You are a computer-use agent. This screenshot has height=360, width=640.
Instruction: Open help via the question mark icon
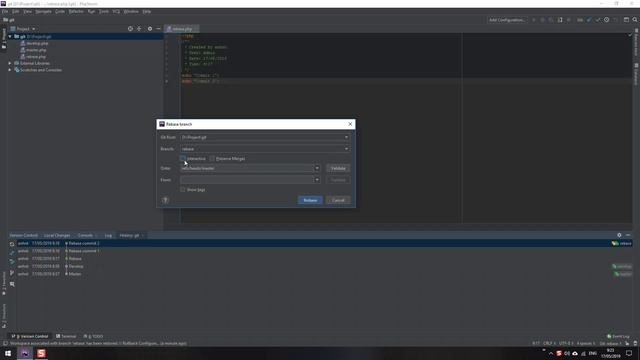pyautogui.click(x=165, y=200)
